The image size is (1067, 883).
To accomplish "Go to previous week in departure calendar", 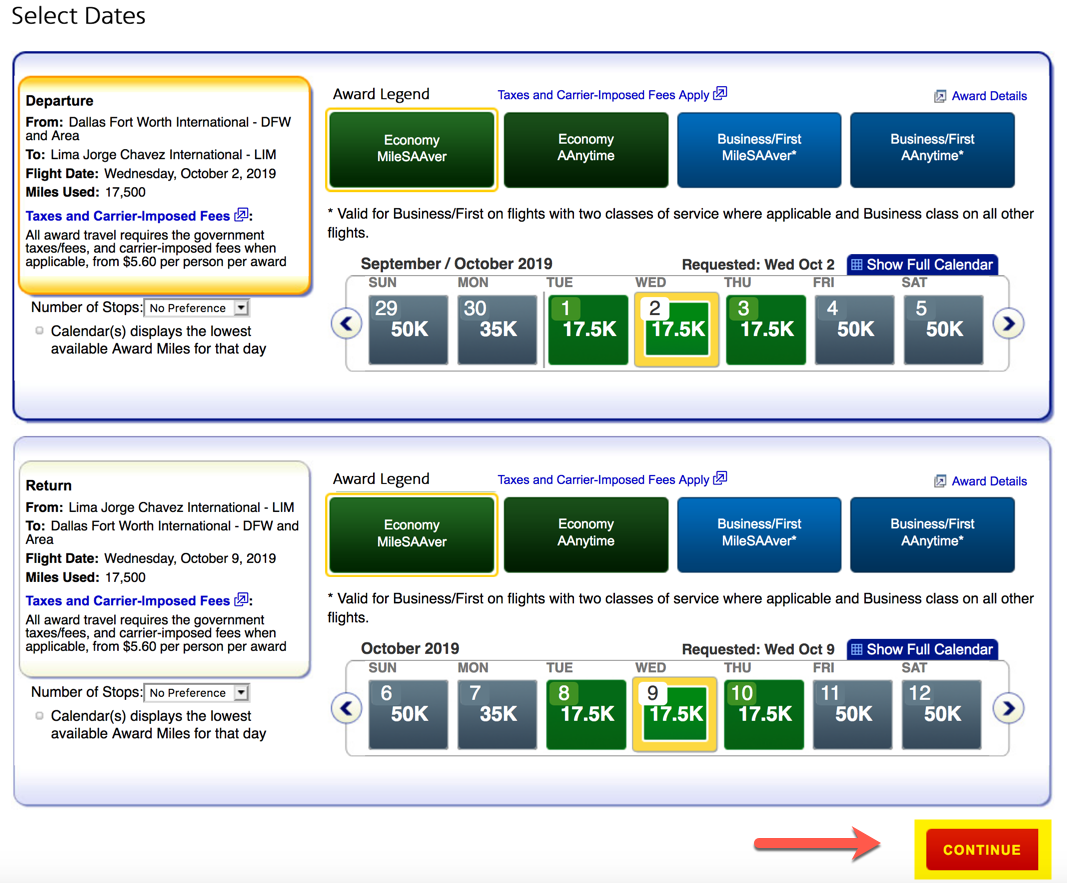I will click(346, 324).
